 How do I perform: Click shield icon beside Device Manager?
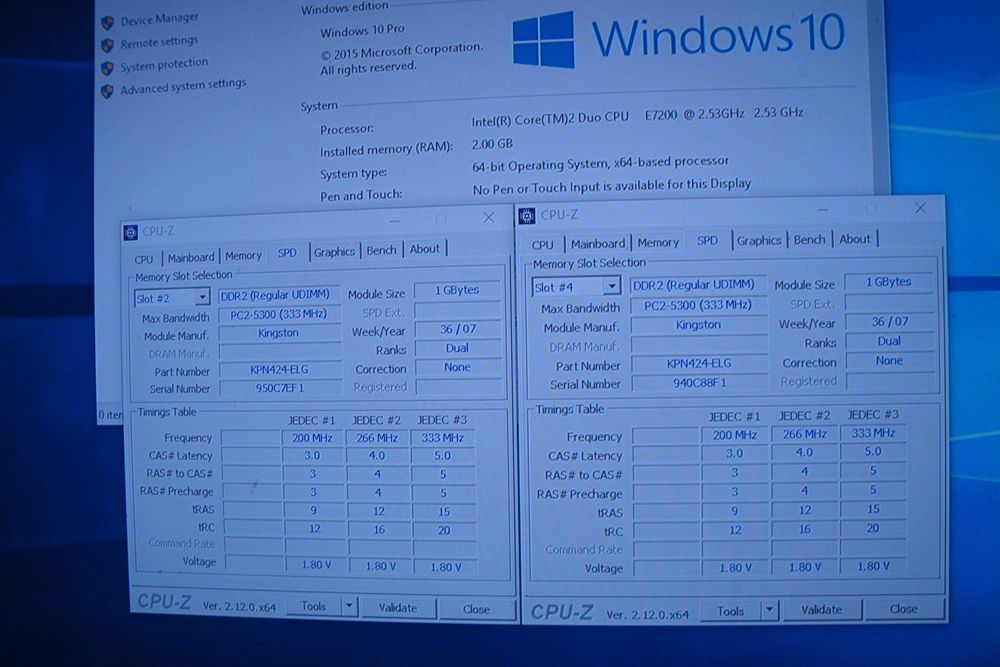[108, 22]
